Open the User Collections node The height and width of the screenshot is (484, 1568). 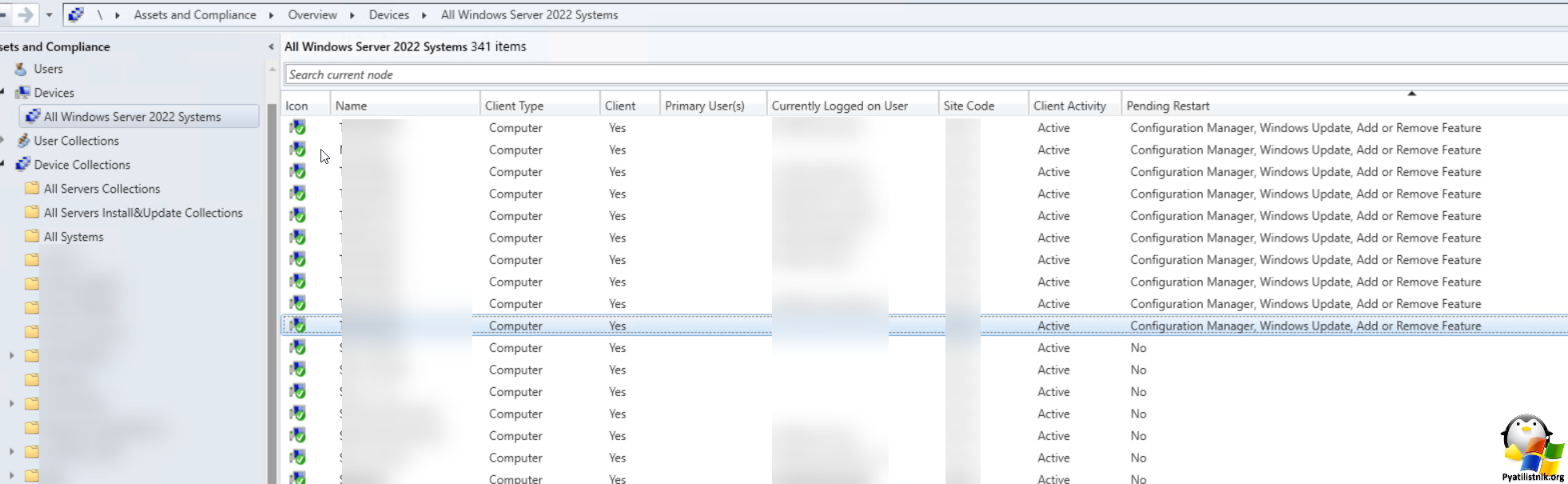point(77,141)
